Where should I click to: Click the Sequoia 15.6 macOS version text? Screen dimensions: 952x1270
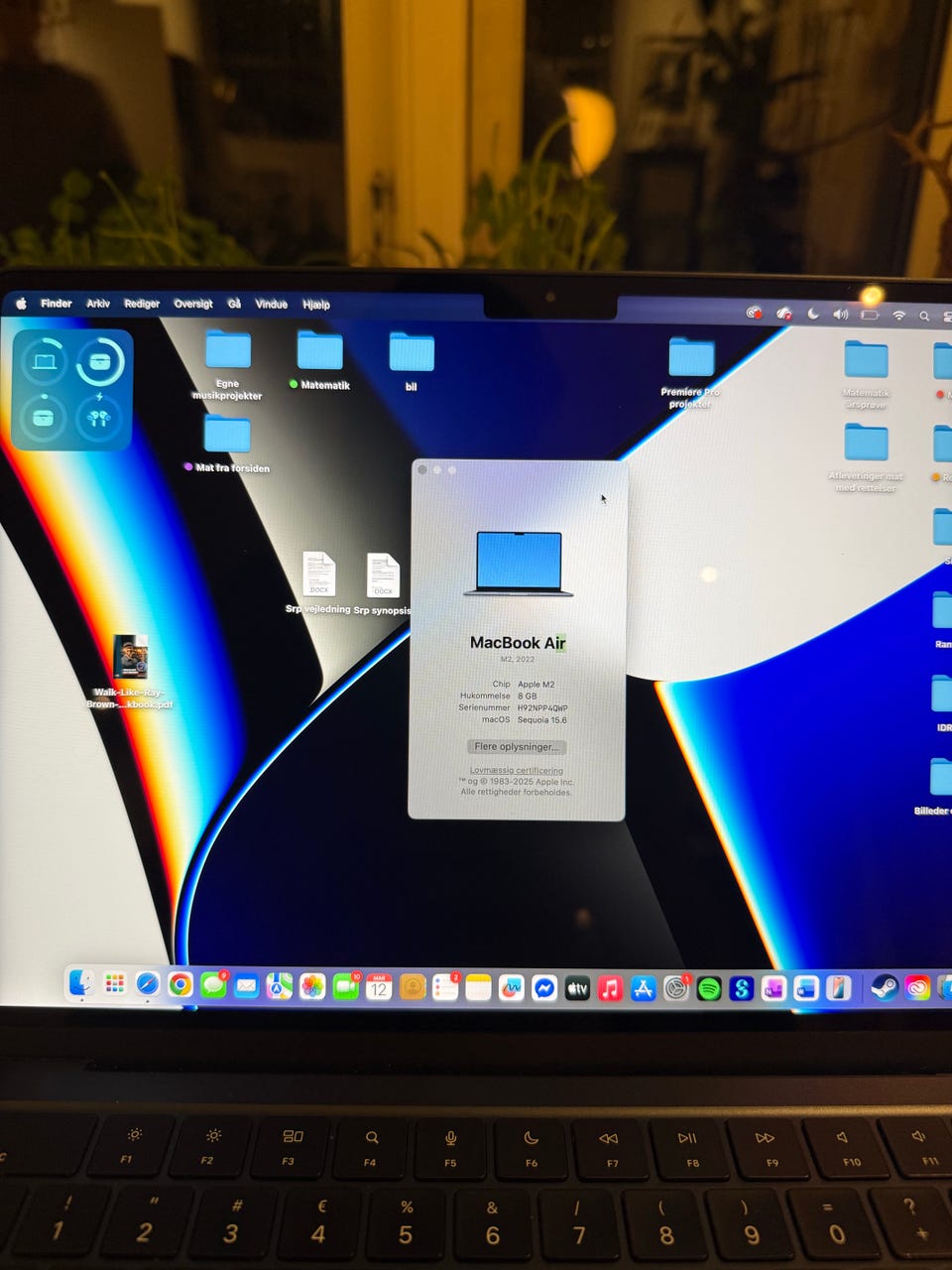pyautogui.click(x=541, y=720)
